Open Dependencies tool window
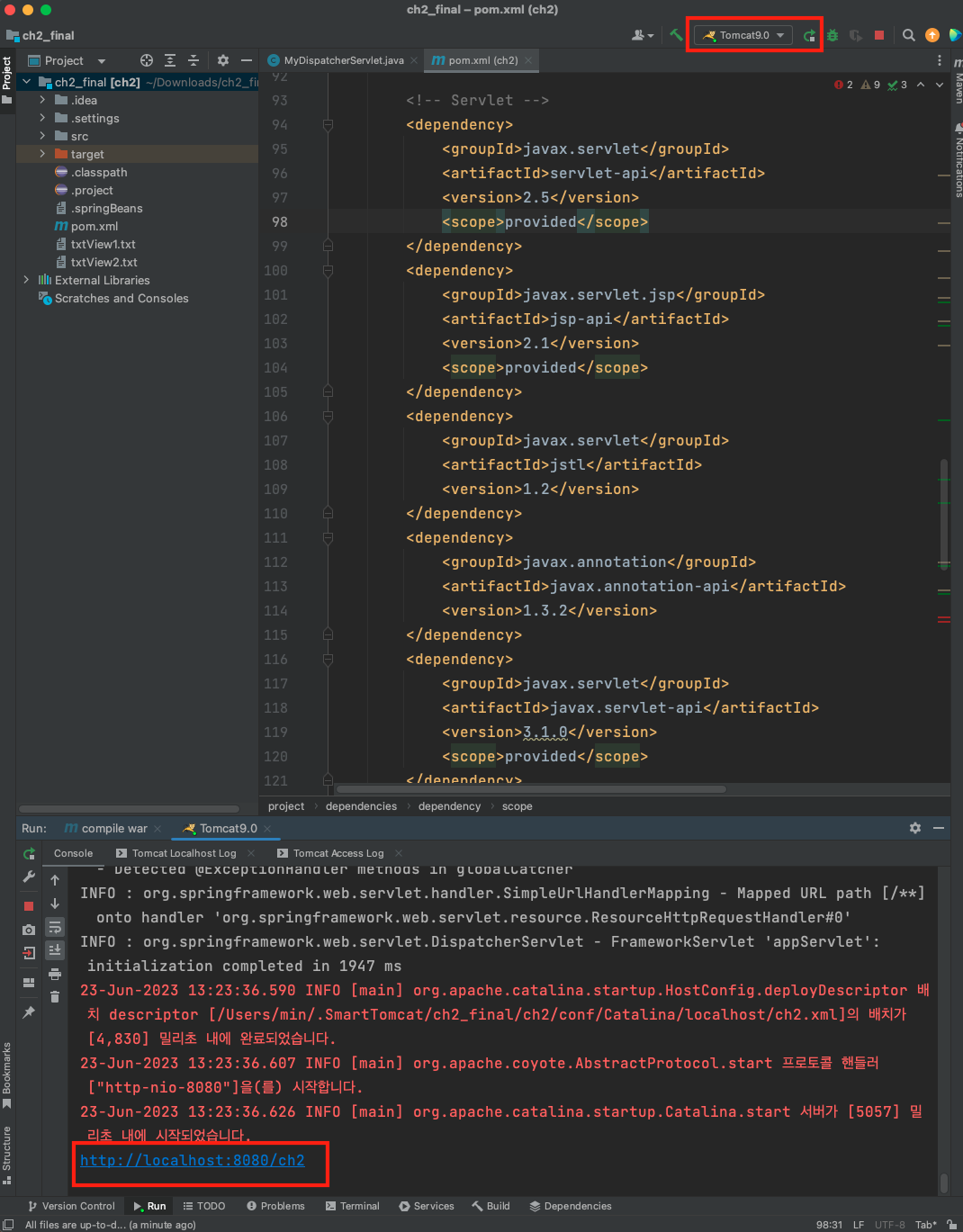 (x=571, y=1206)
